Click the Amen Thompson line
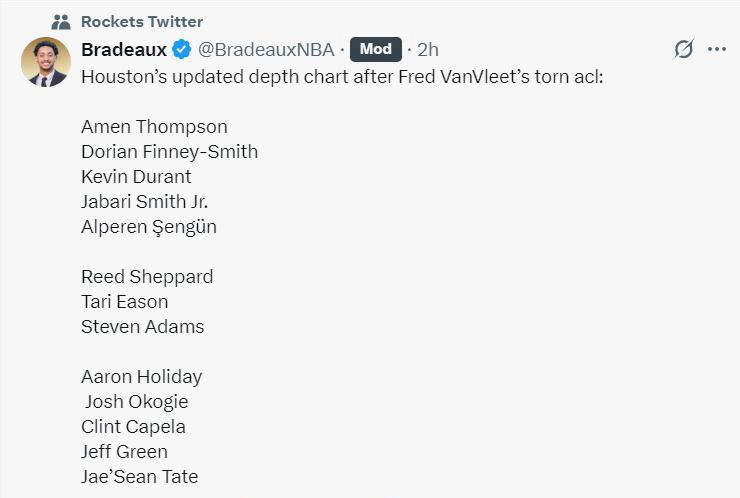This screenshot has width=740, height=498. tap(154, 127)
